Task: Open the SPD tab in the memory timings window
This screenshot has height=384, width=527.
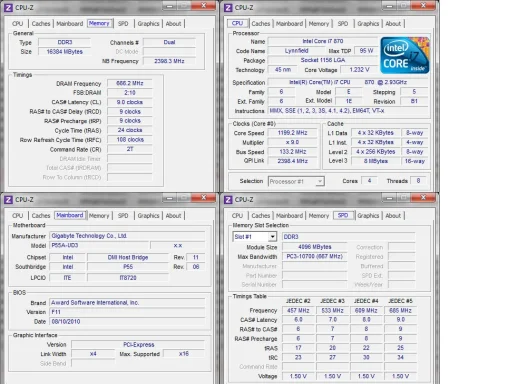Action: pyautogui.click(x=123, y=24)
